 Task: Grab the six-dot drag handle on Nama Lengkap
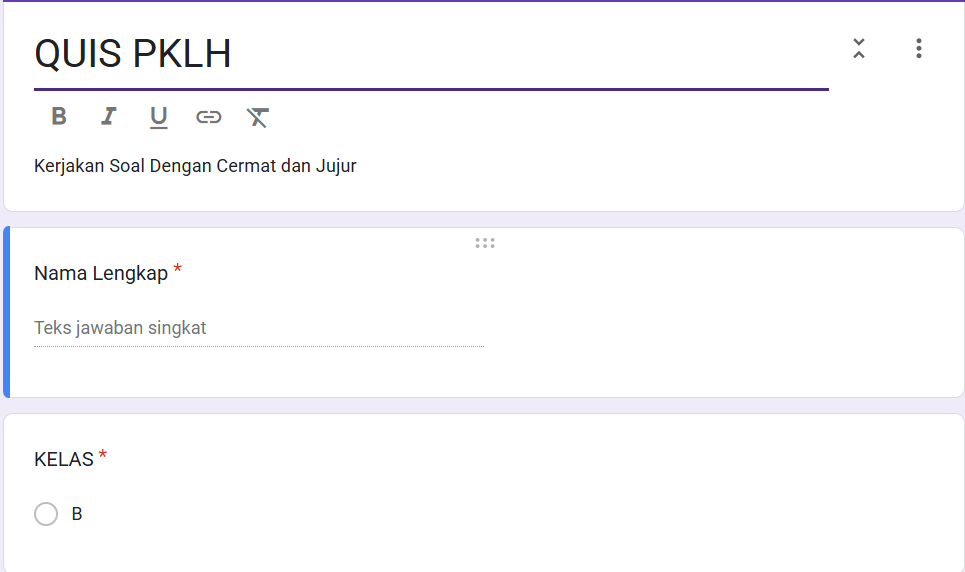(x=485, y=243)
